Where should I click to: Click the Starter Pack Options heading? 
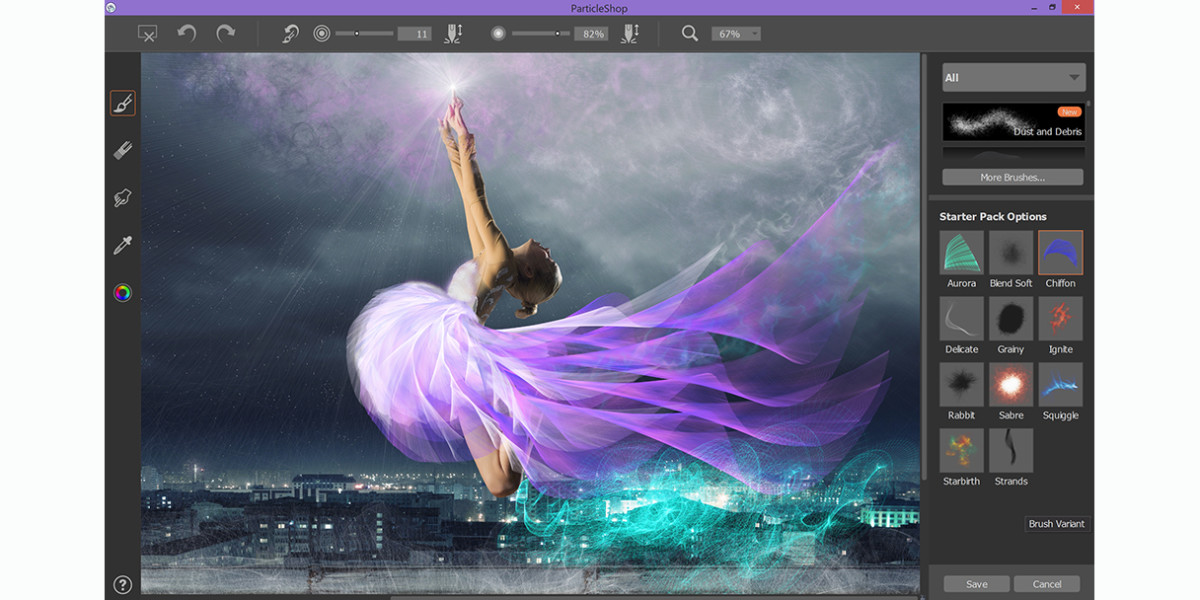[x=993, y=216]
